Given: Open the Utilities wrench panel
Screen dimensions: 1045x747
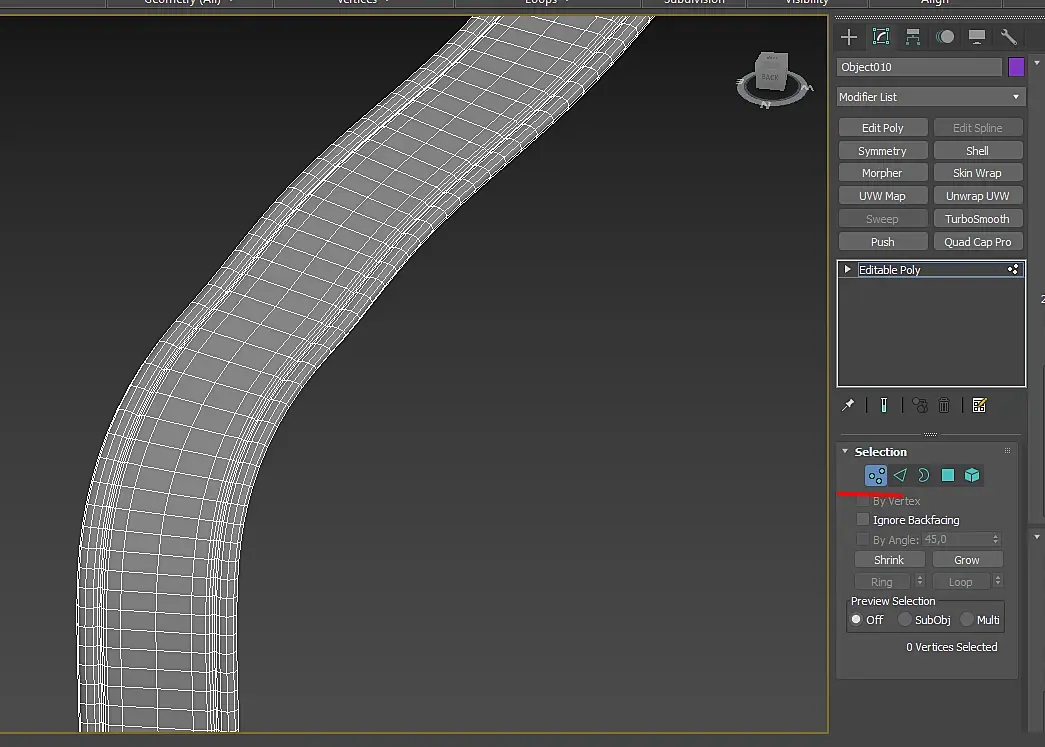Looking at the screenshot, I should click(1008, 37).
